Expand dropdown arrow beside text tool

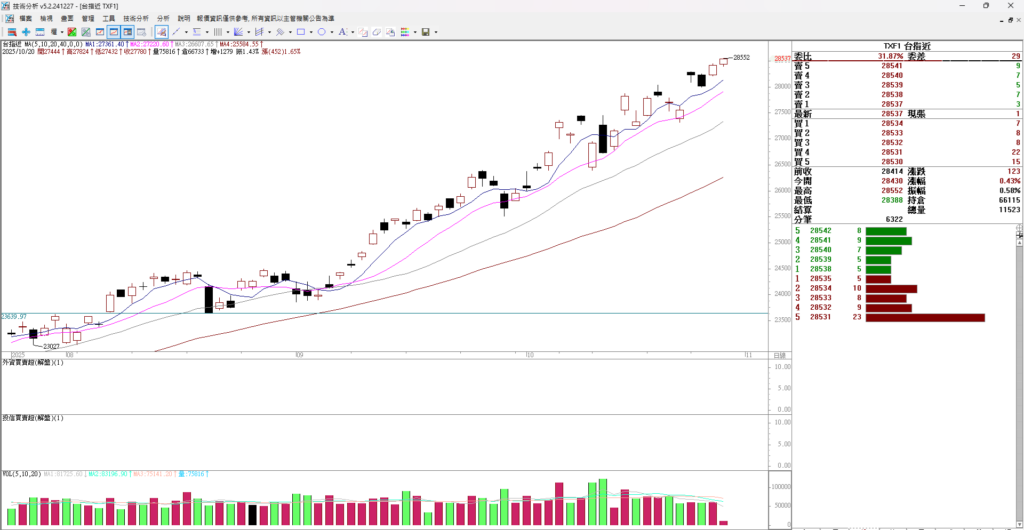(x=353, y=32)
